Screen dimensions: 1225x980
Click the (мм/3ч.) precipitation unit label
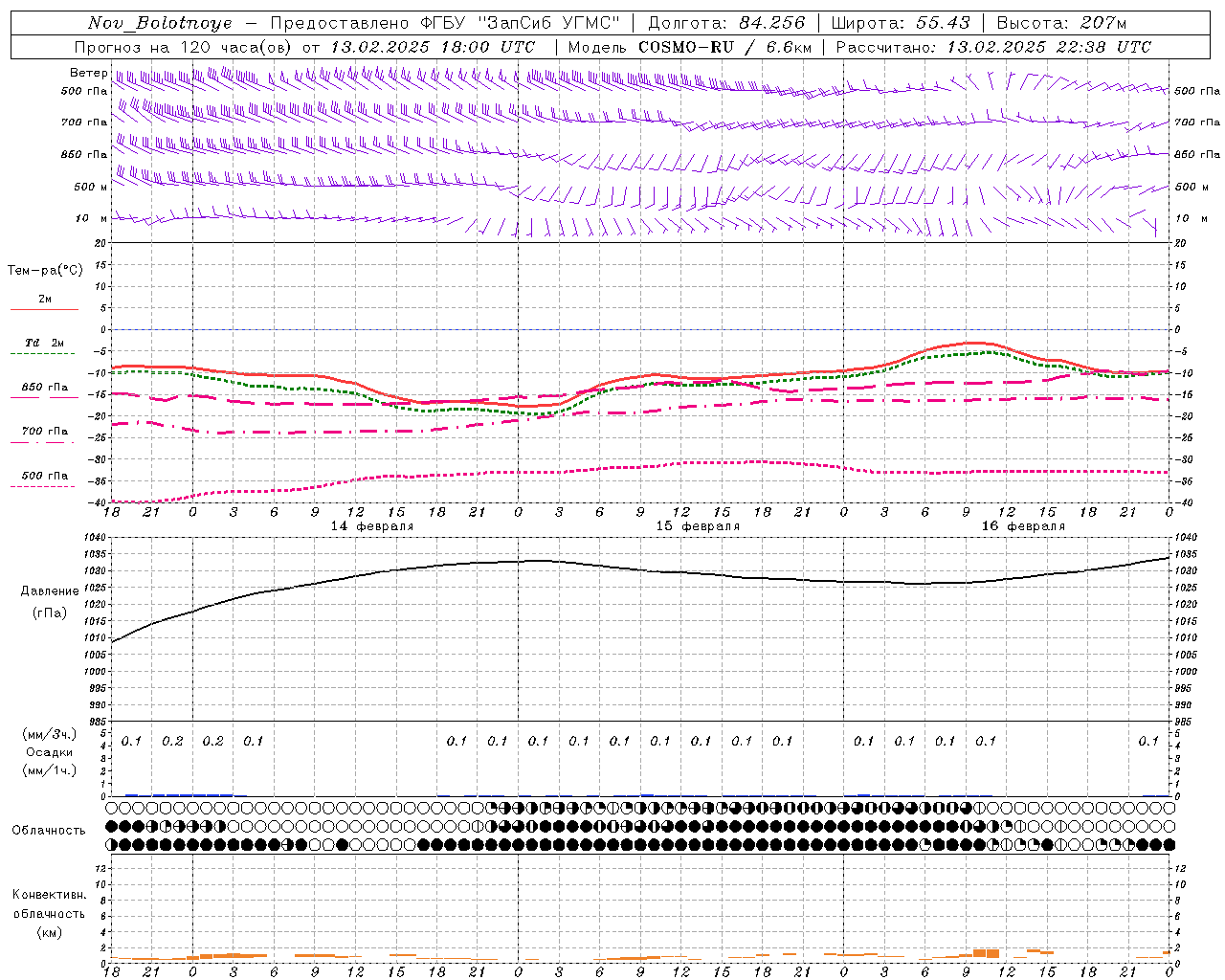[x=50, y=734]
